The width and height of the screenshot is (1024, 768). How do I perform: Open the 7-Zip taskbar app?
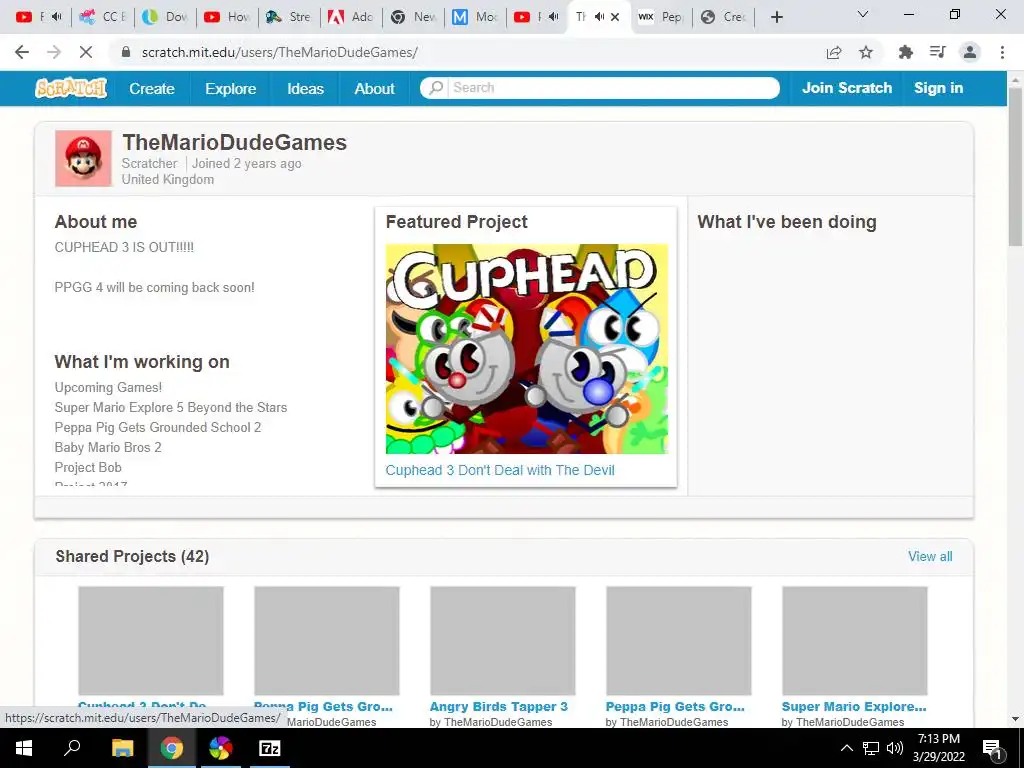pyautogui.click(x=269, y=748)
